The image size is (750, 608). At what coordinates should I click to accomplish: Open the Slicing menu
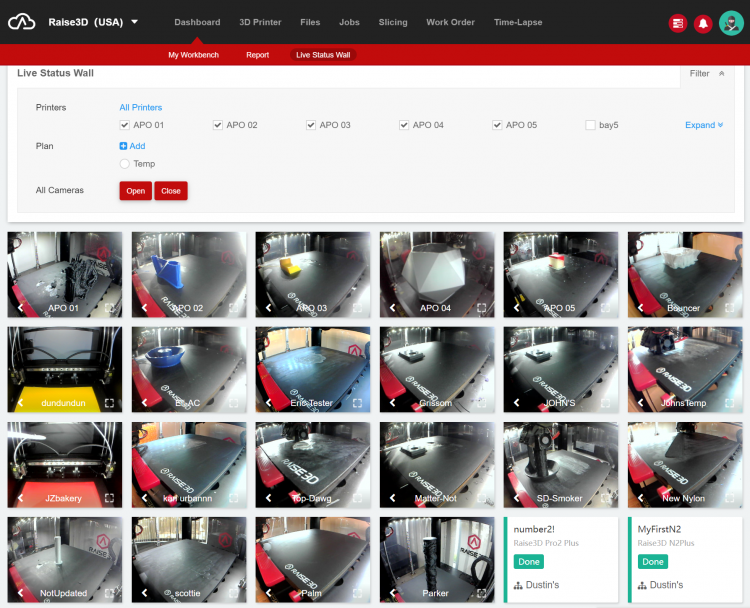click(393, 22)
